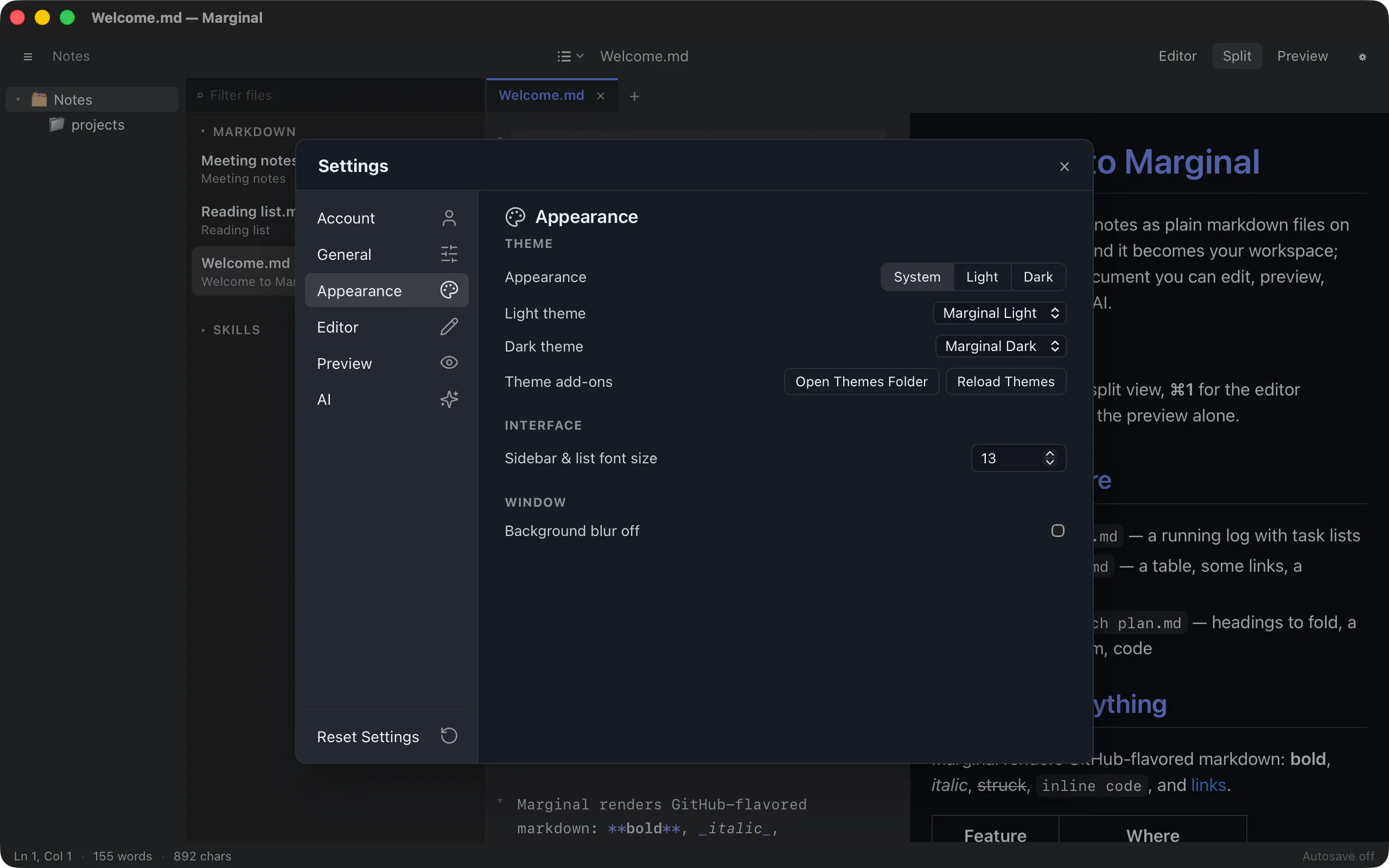The height and width of the screenshot is (868, 1389).
Task: Switch to Preview view mode
Action: (x=1302, y=56)
